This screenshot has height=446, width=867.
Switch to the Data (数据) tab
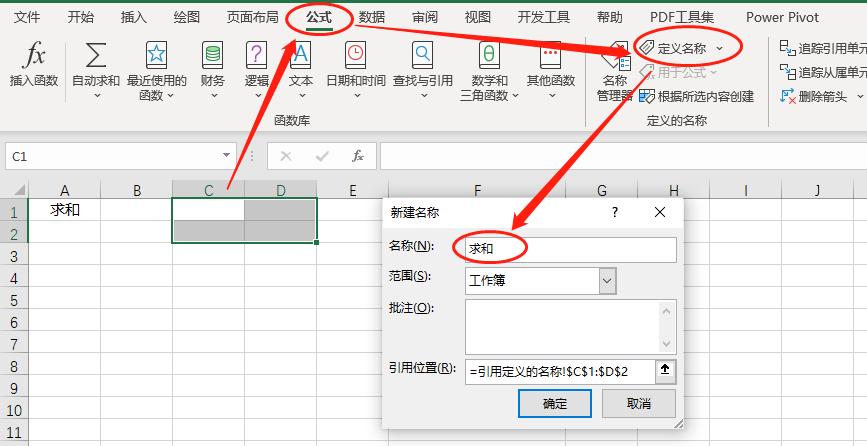(x=372, y=17)
